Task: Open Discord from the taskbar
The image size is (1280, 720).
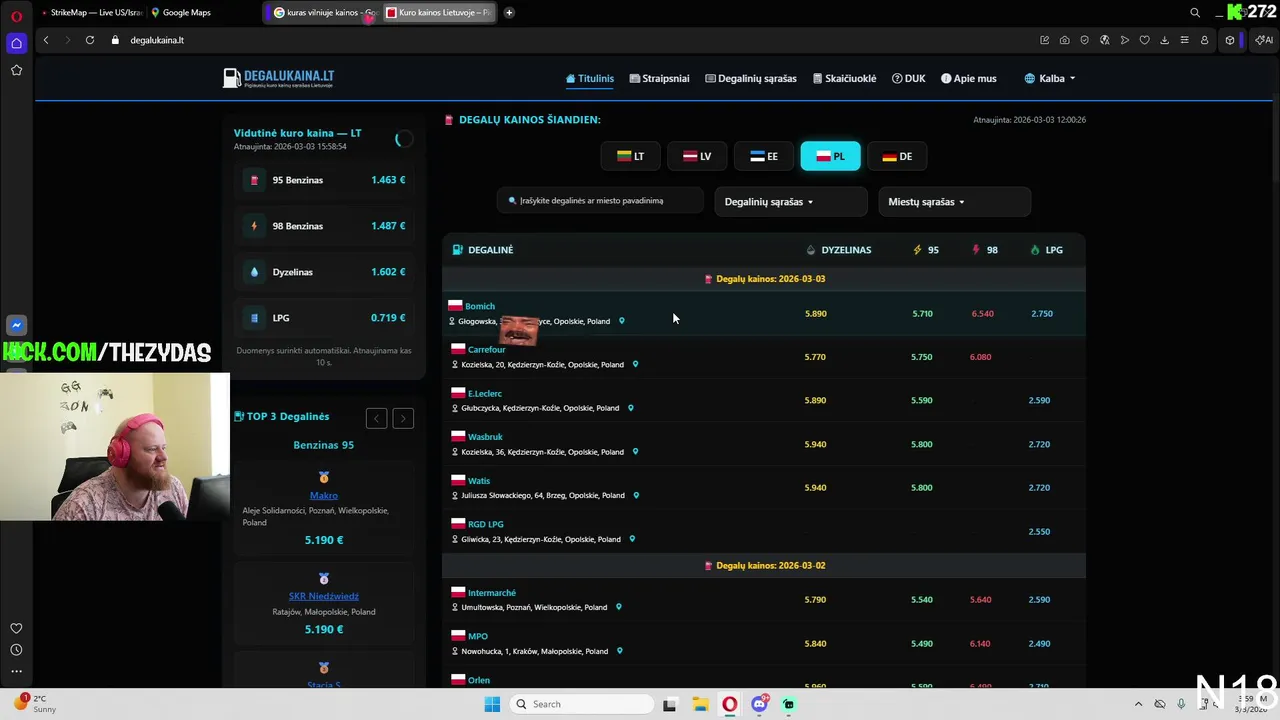Action: (x=759, y=704)
